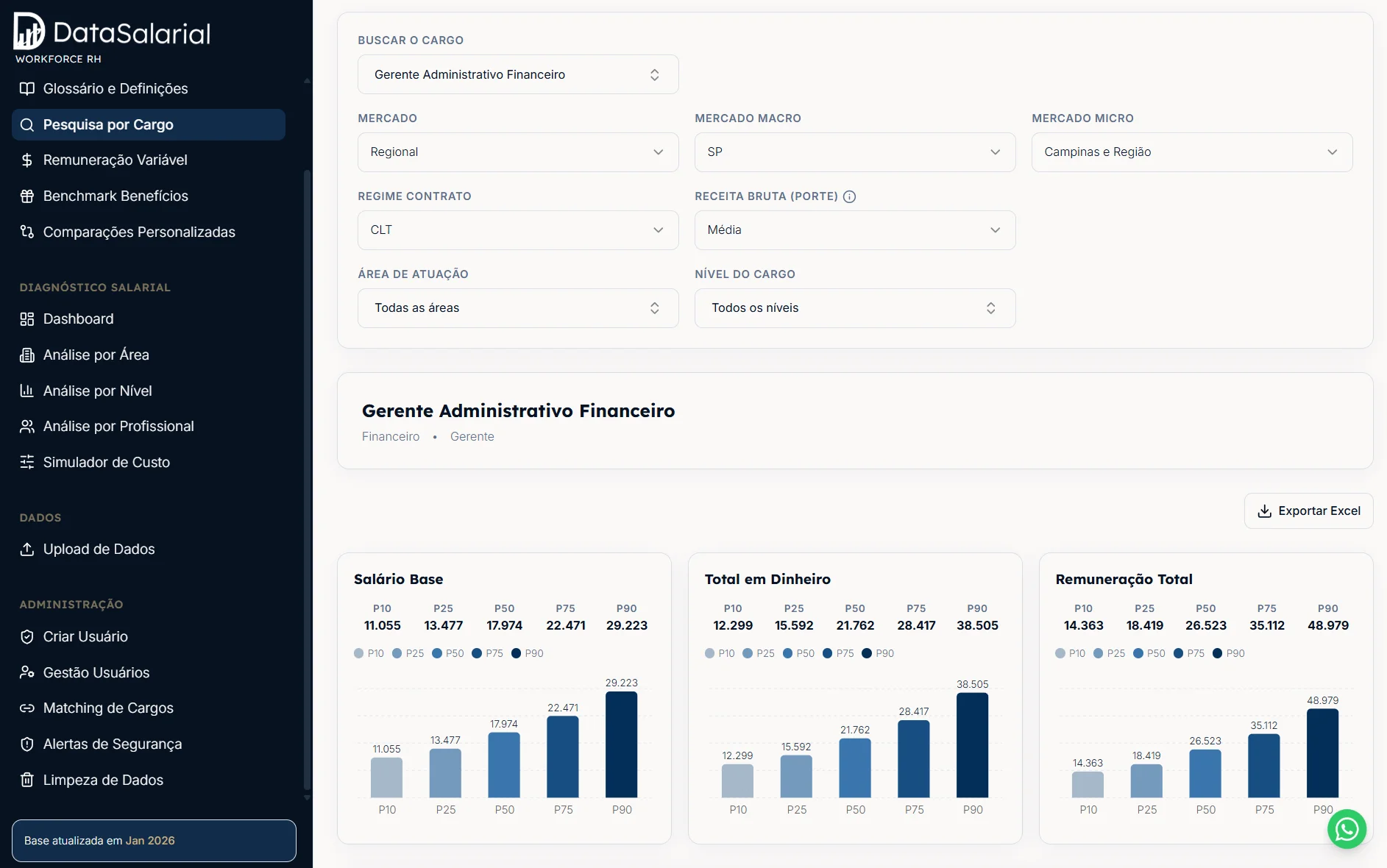This screenshot has height=868, width=1387.
Task: Toggle P25 legend in Total em Dinheiro chart
Action: [759, 653]
